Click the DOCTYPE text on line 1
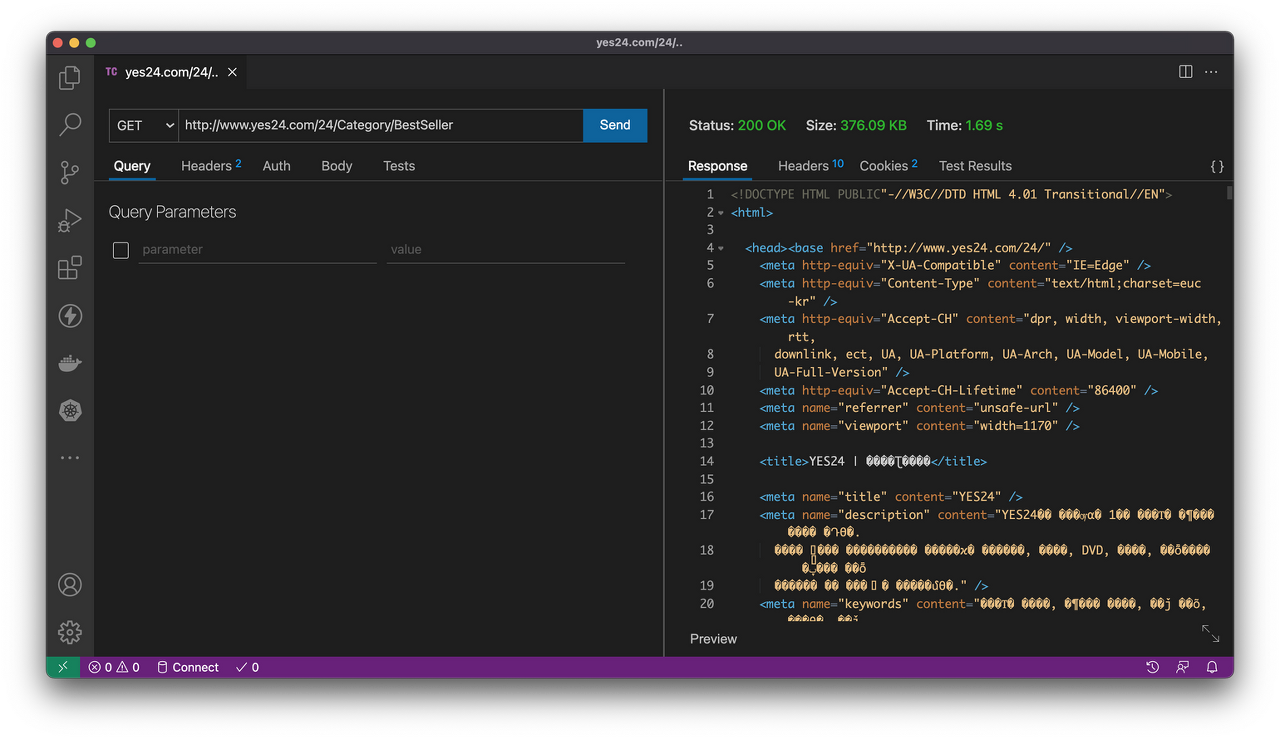Viewport: 1280px width, 739px height. point(951,195)
